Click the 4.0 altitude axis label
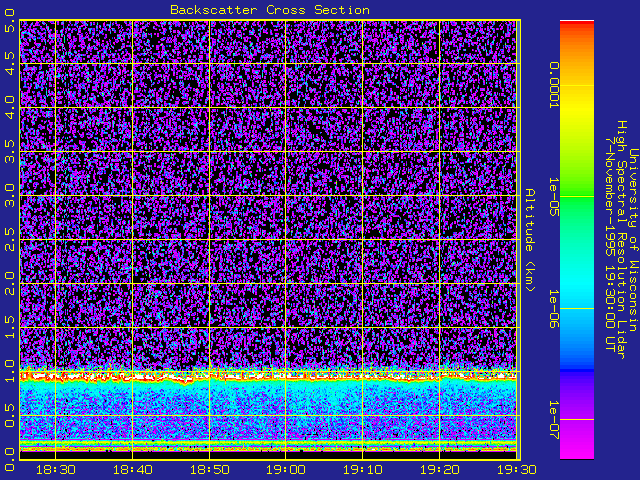640x480 pixels. 10,107
